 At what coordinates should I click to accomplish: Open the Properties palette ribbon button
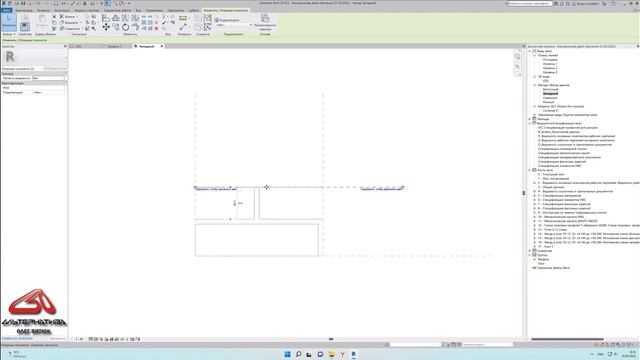[25, 27]
